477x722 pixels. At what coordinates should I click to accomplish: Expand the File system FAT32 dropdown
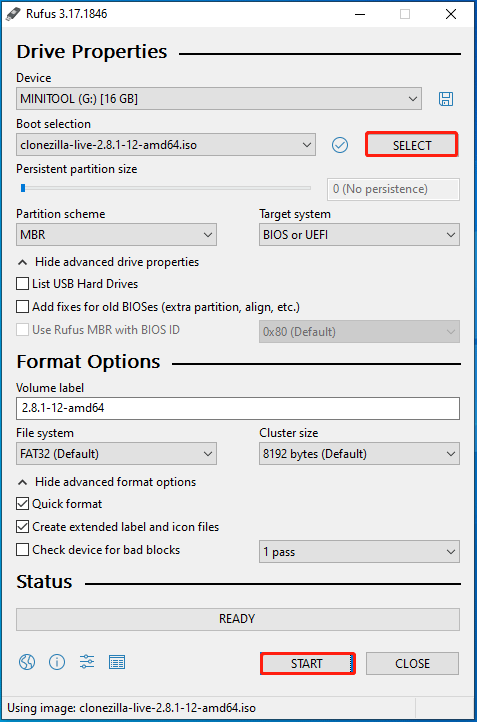[x=116, y=454]
